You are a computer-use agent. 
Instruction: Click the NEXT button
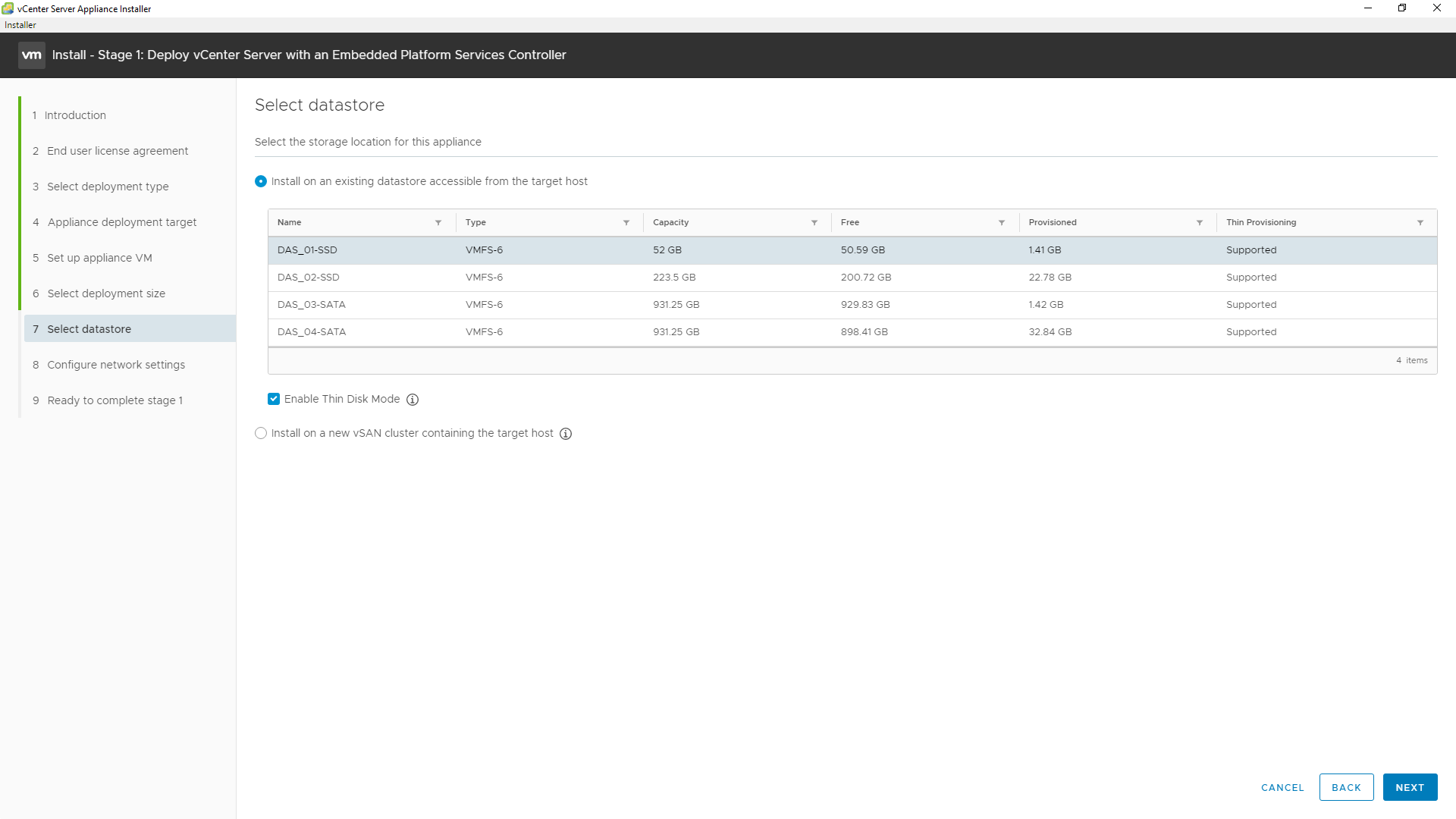pos(1410,787)
